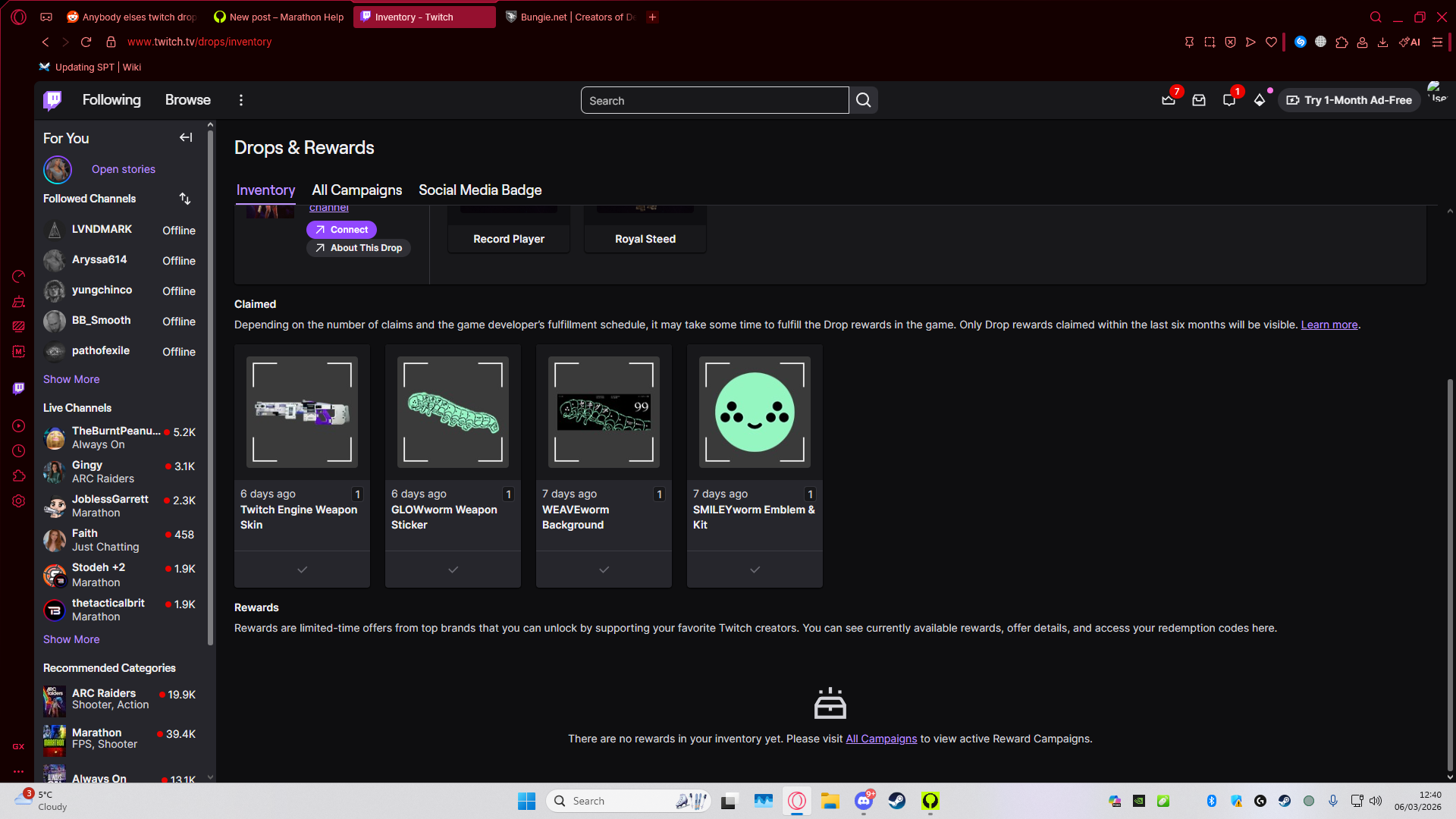Open the Twitch inbox icon
Viewport: 1456px width, 819px height.
(x=1199, y=100)
